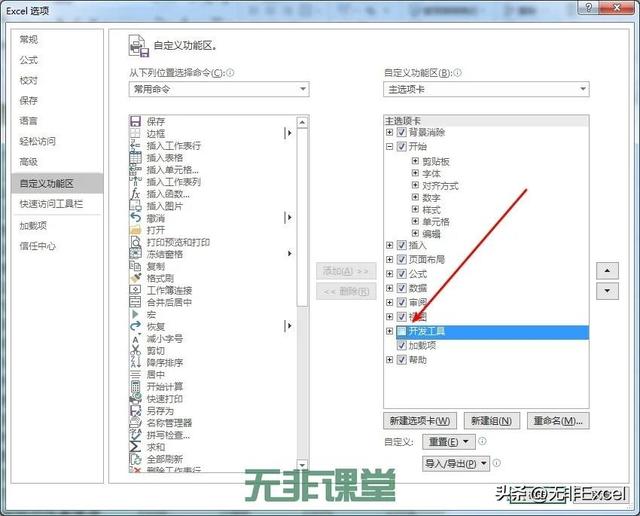Click the command list scroll-up arrow
640x516 pixels.
[x=302, y=122]
